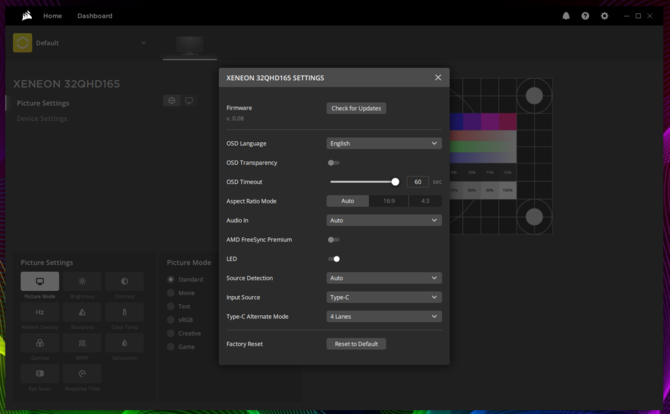The image size is (670, 414).
Task: Select the Eye Saver tile
Action: 40,373
